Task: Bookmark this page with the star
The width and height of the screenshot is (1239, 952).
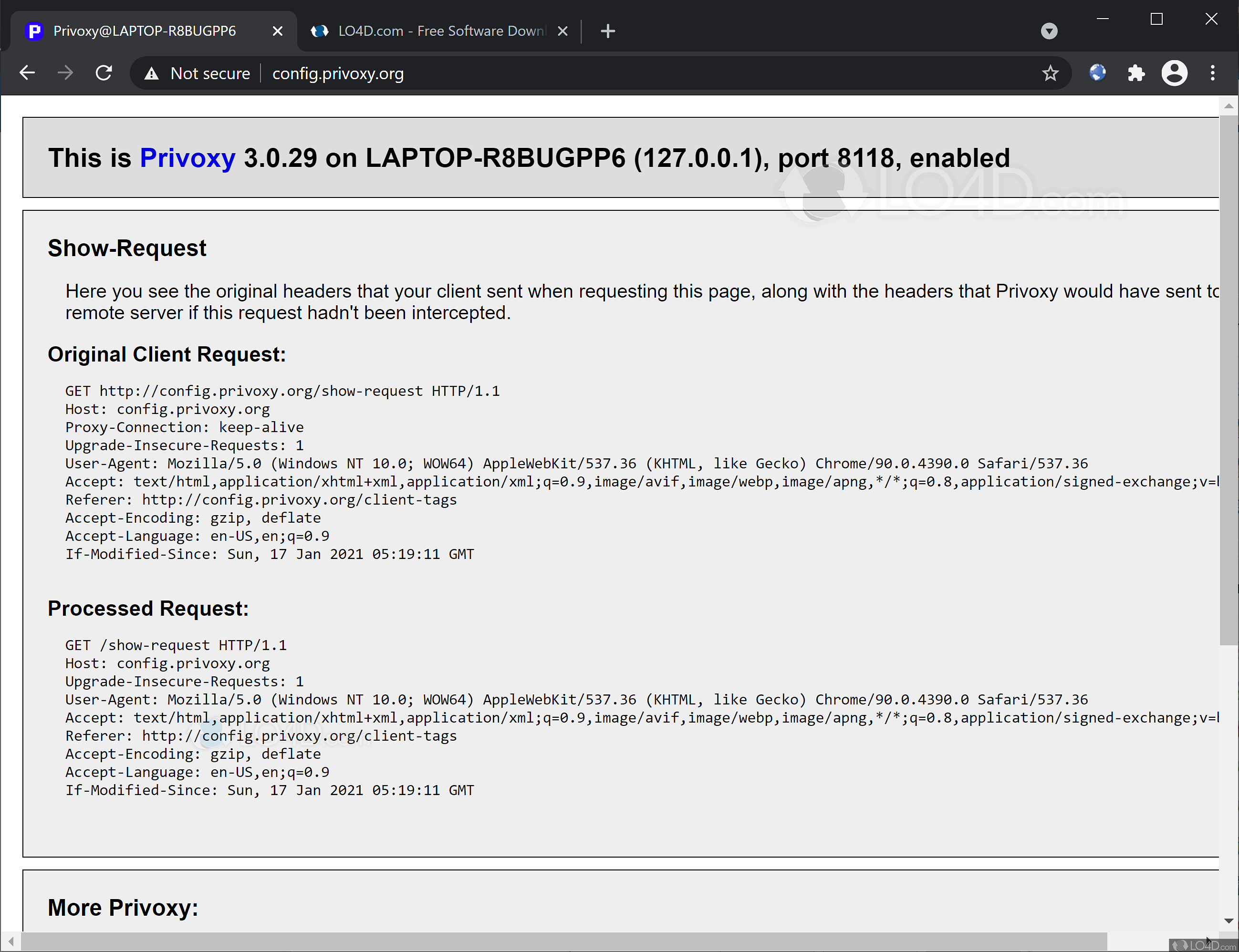Action: click(x=1050, y=73)
